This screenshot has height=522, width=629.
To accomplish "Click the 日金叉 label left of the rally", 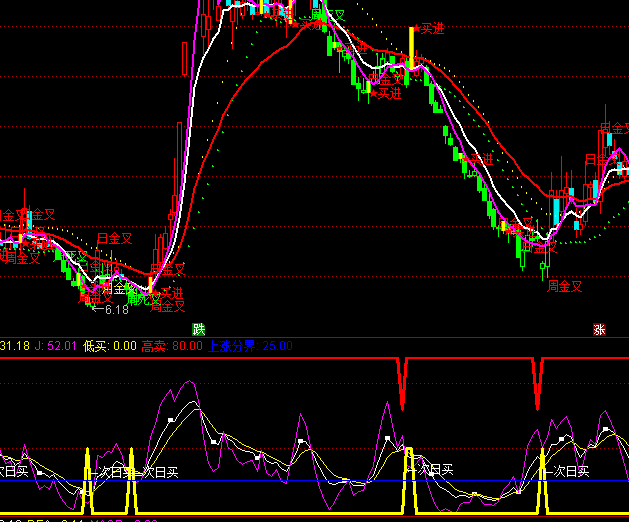I will 114,239.
